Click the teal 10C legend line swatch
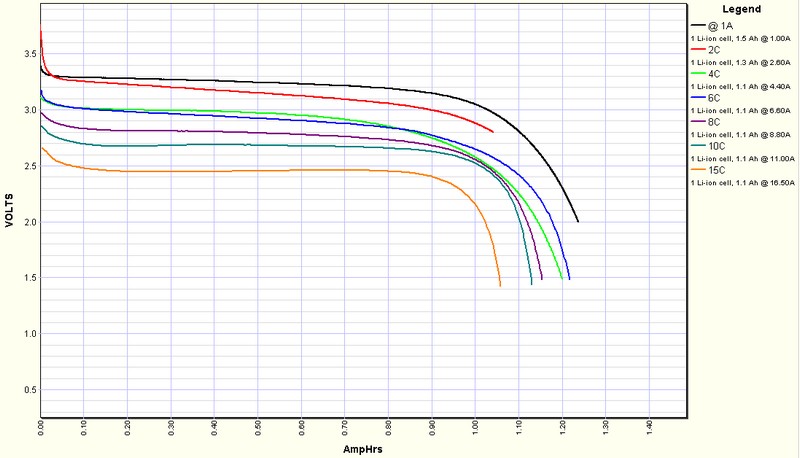The width and height of the screenshot is (800, 458). coord(698,146)
